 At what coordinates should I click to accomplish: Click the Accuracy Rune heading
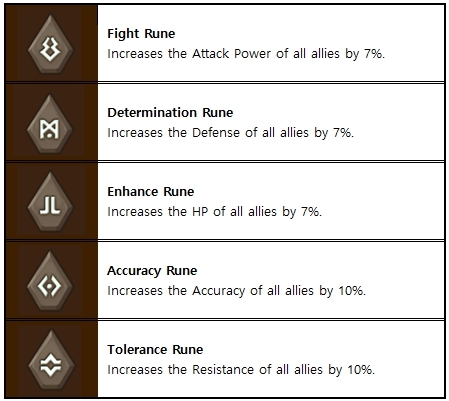pos(152,271)
